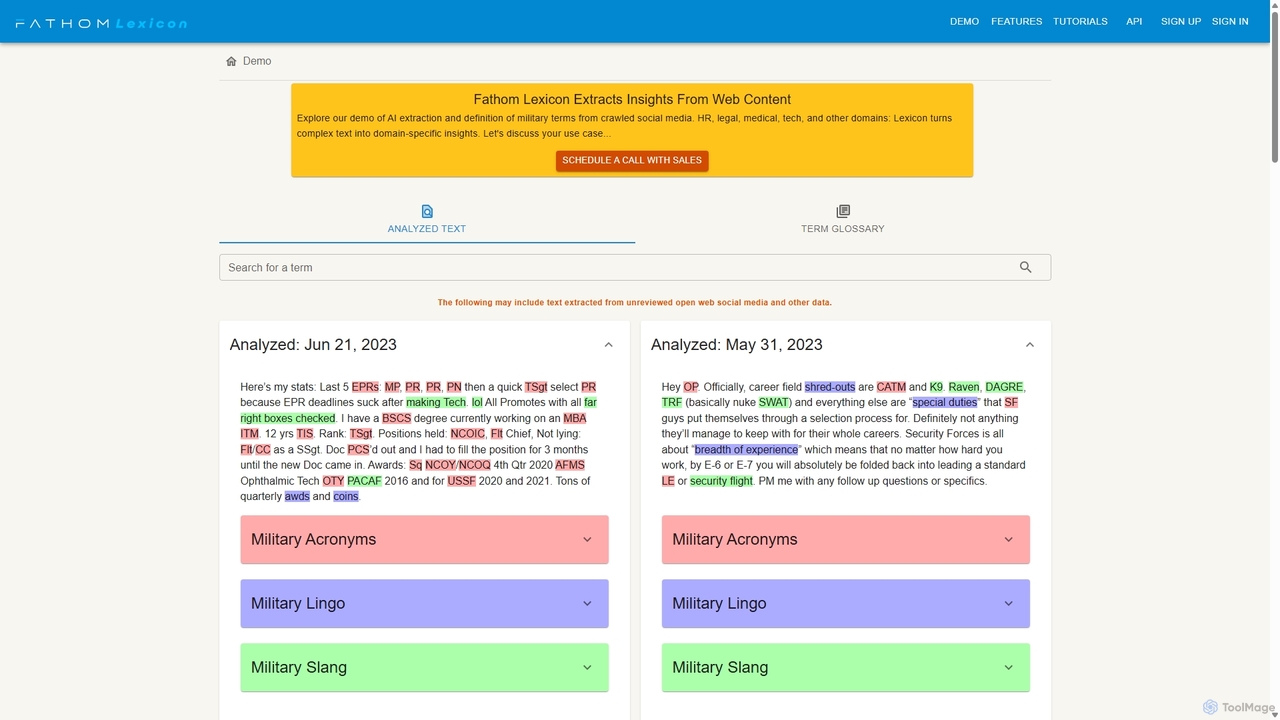The height and width of the screenshot is (720, 1280).
Task: Click Schedule a Call with Sales button
Action: click(x=632, y=160)
